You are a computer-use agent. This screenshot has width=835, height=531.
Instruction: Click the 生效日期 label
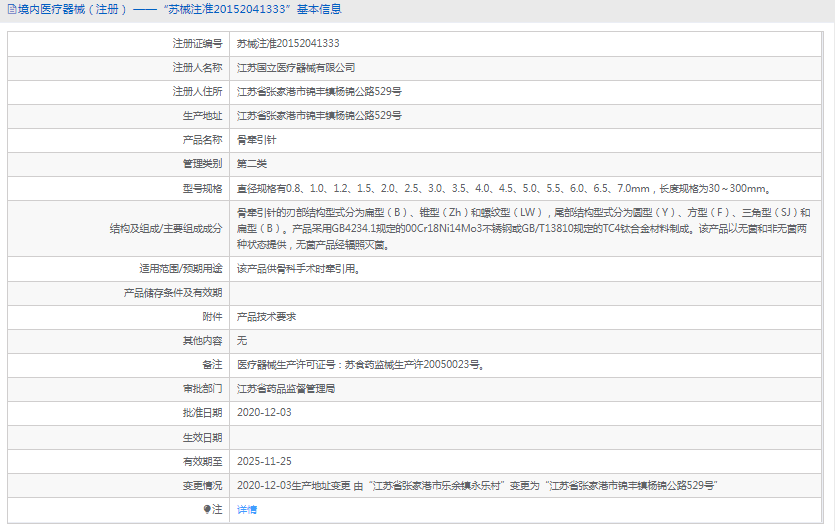pos(202,438)
